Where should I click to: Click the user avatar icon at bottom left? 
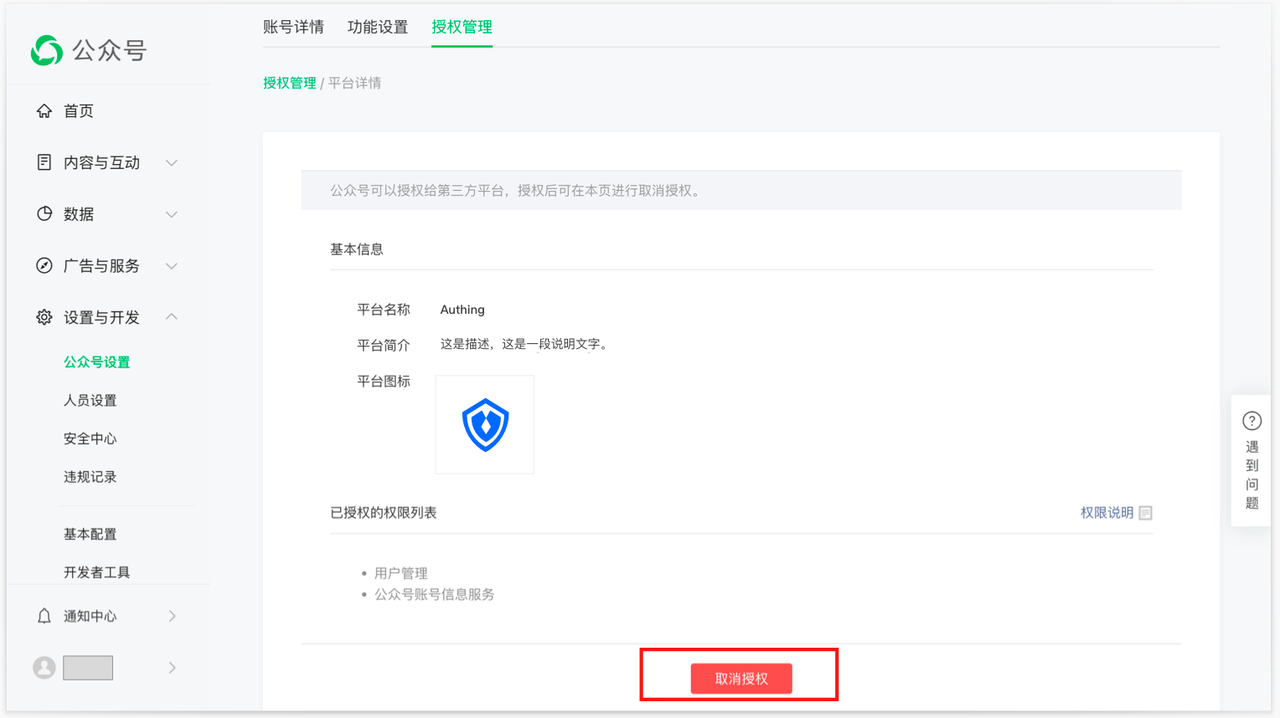(x=43, y=667)
